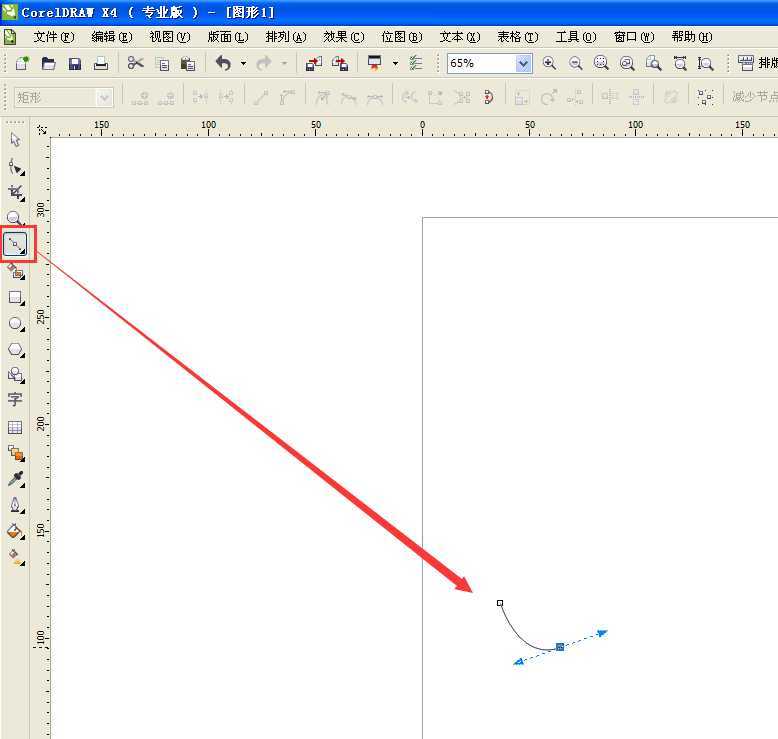Choose the Rectangle tool in toolbox

(15, 297)
